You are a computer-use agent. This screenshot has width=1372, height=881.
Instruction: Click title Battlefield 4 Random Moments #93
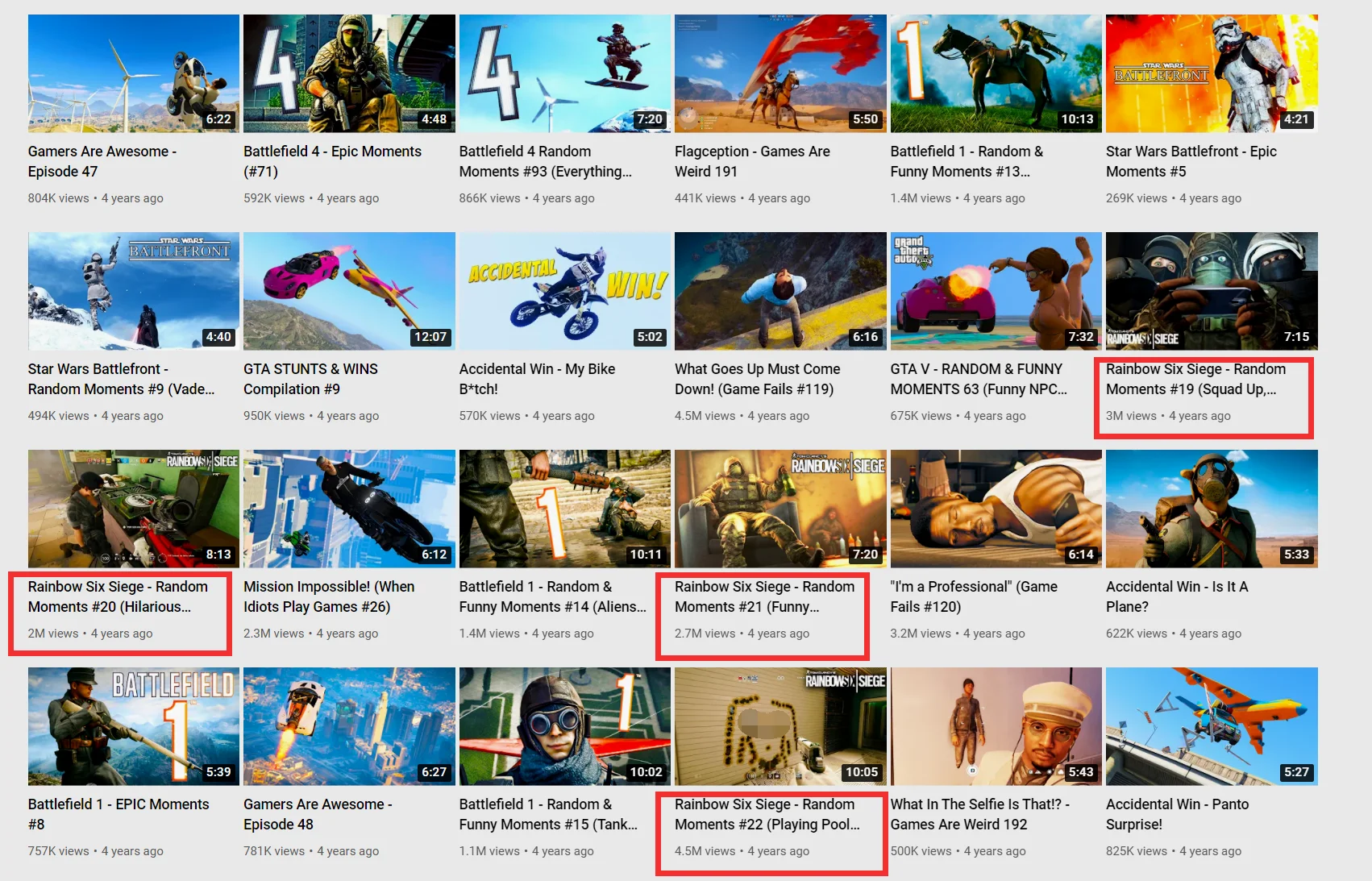pyautogui.click(x=546, y=161)
